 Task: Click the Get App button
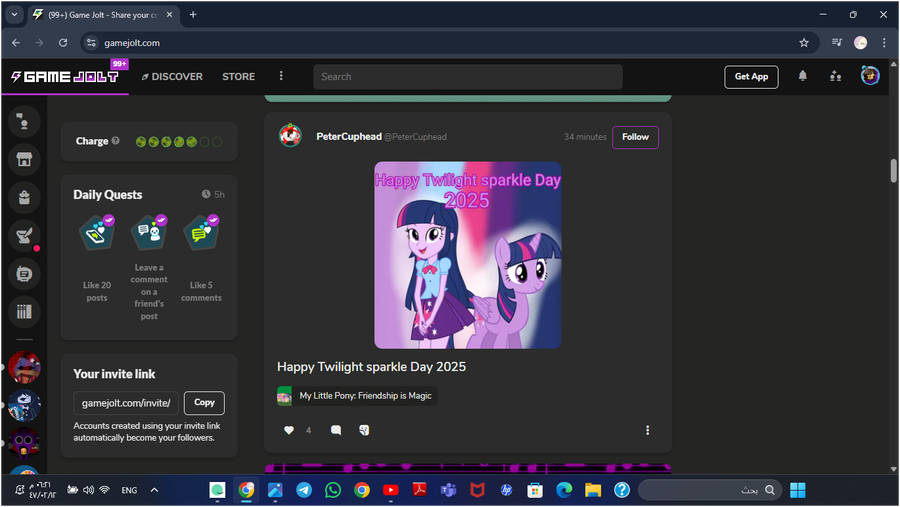click(751, 76)
